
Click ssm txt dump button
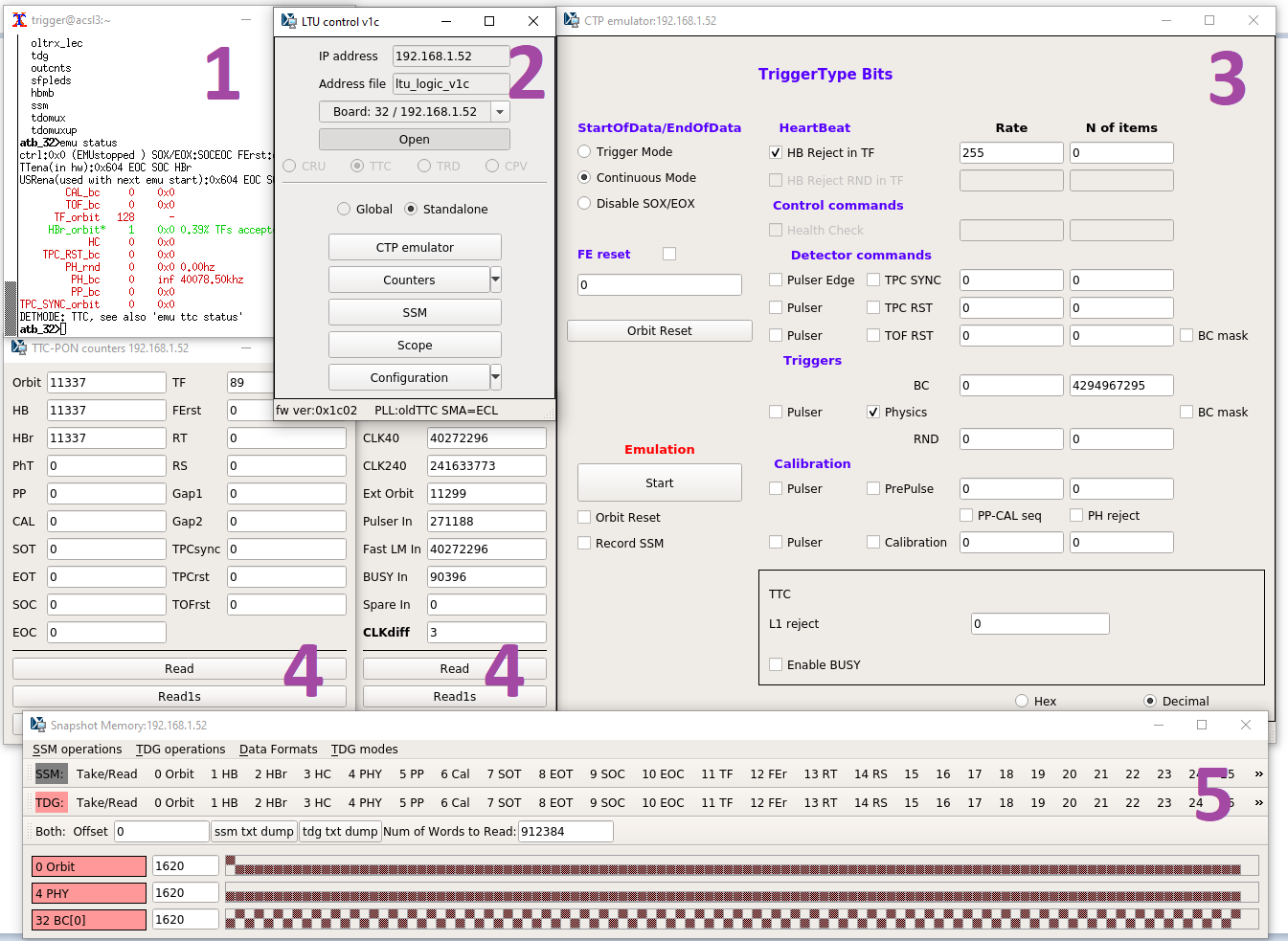coord(255,831)
